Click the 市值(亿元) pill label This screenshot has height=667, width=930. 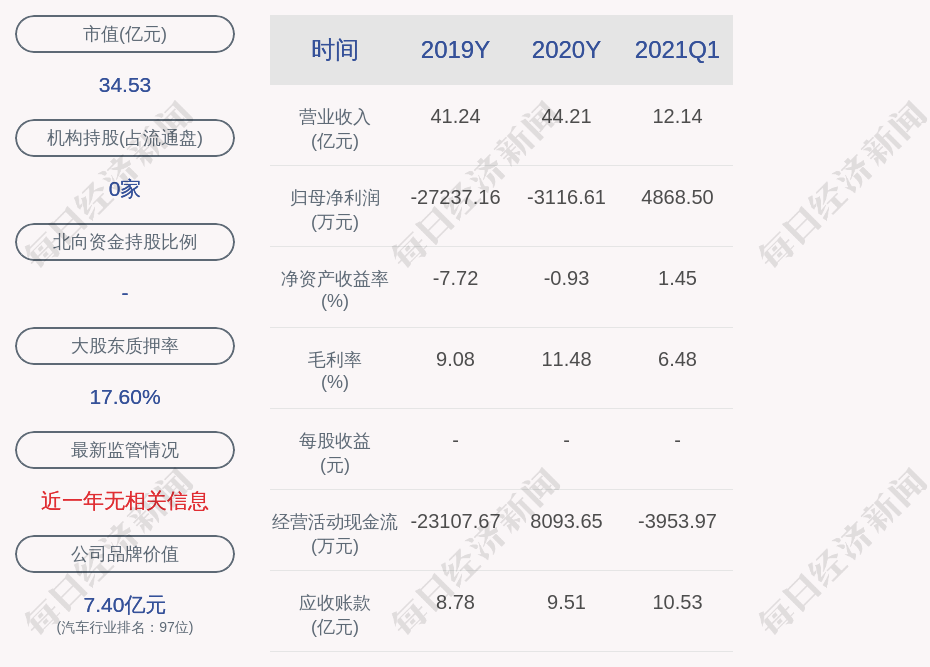click(x=125, y=34)
